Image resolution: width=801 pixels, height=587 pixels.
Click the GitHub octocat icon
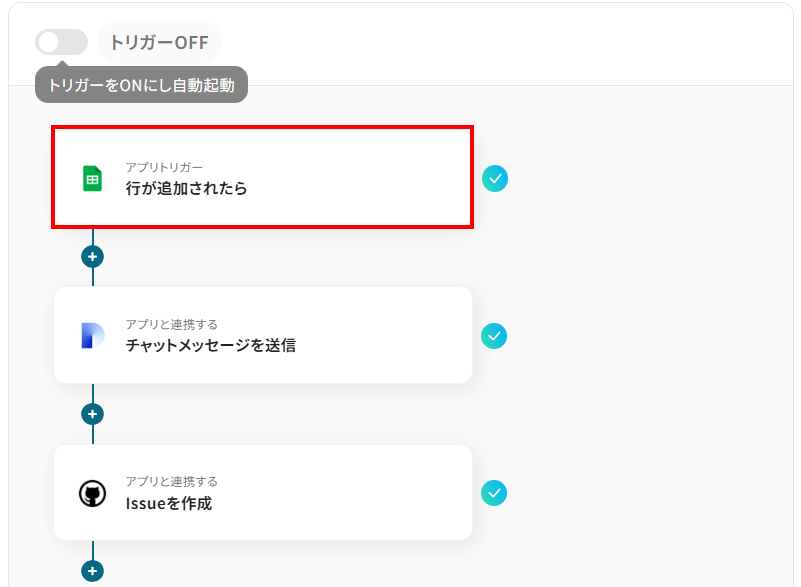click(92, 493)
